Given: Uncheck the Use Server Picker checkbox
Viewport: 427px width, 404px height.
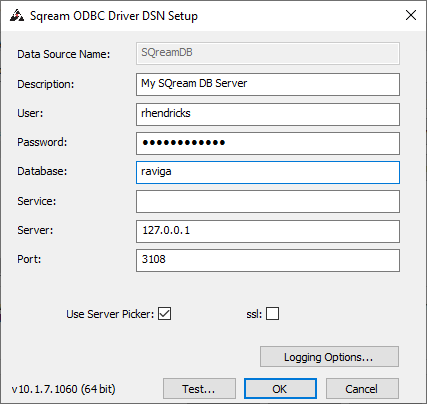Looking at the screenshot, I should 165,314.
